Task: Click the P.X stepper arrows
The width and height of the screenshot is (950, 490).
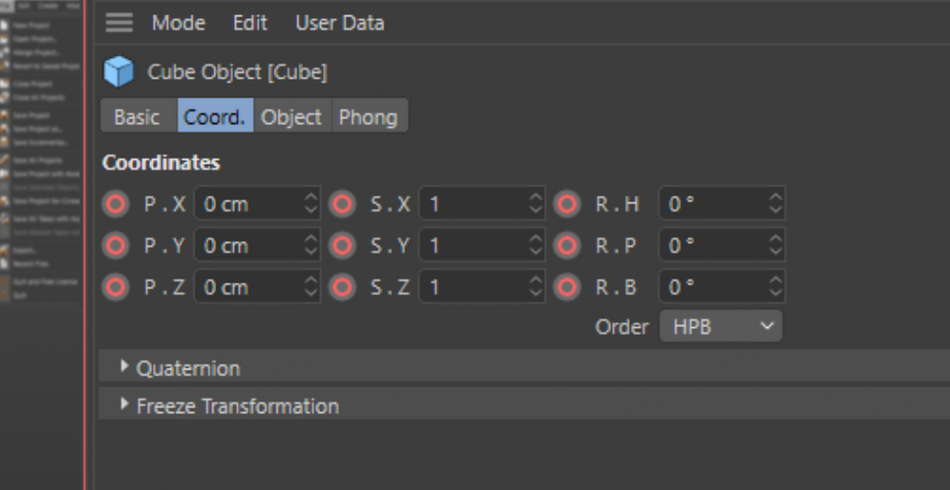Action: click(310, 204)
